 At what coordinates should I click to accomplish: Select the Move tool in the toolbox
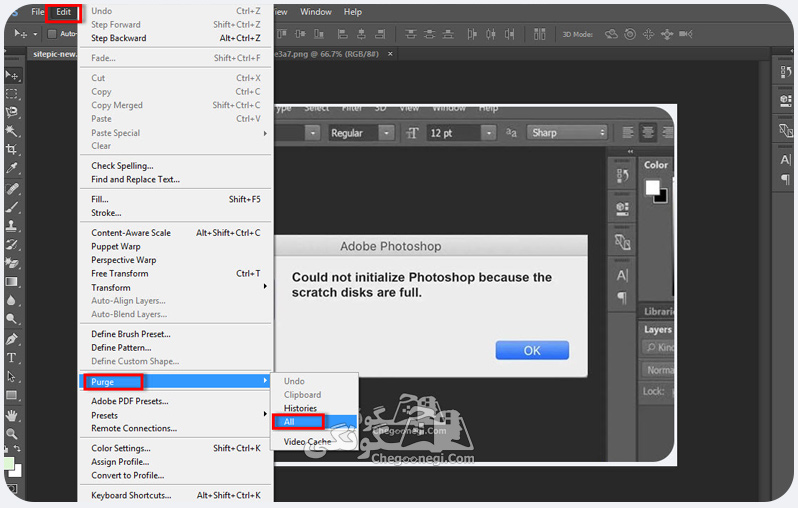(12, 76)
